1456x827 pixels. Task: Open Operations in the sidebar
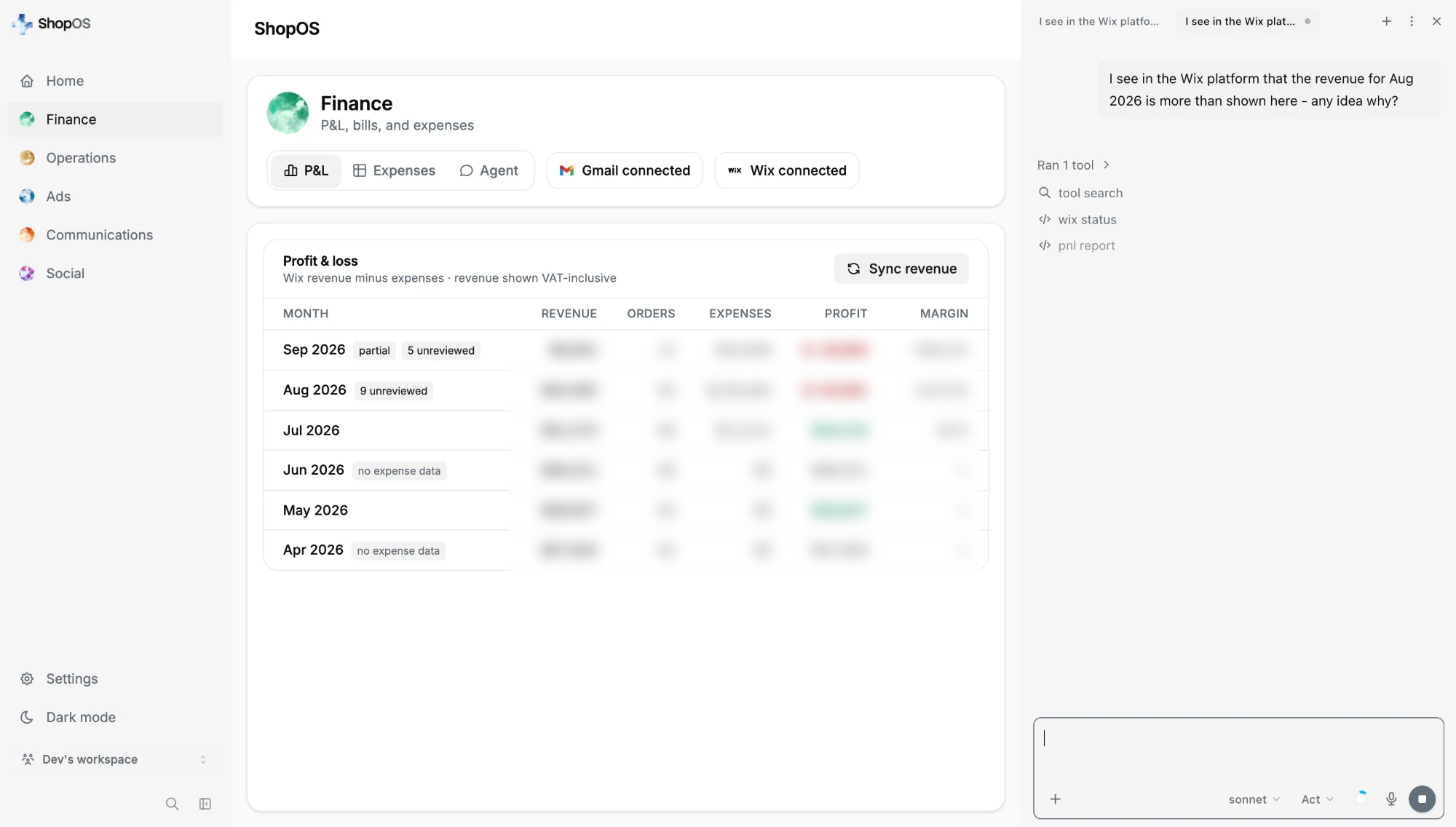(115, 158)
